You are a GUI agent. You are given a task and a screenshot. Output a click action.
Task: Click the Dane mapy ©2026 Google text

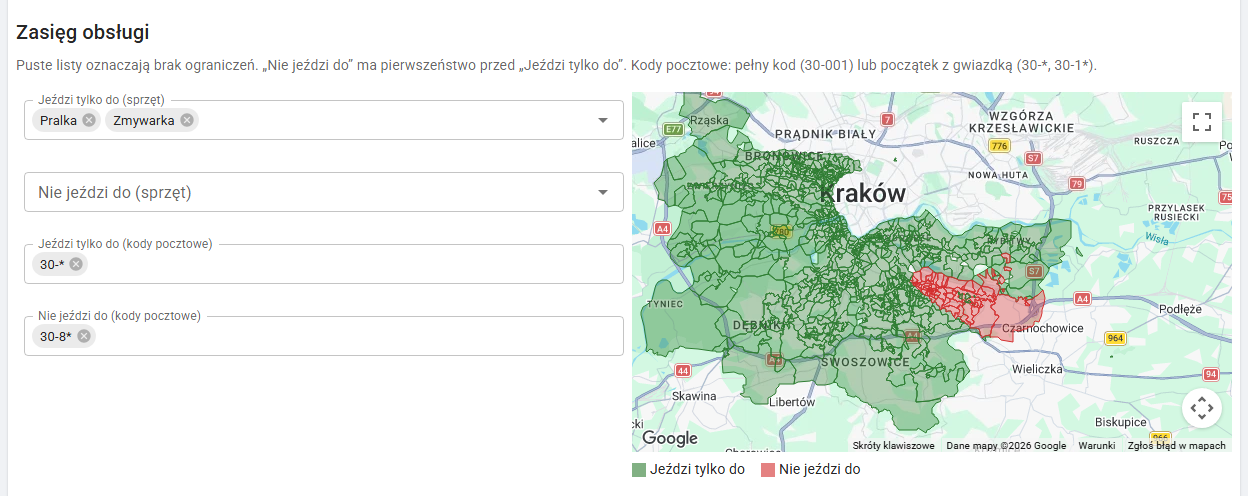point(1006,446)
